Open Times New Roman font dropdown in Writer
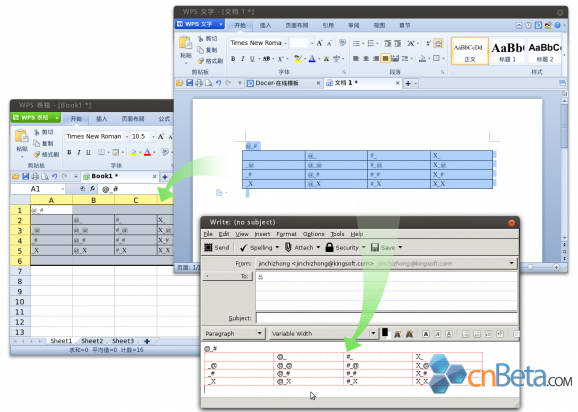 (286, 43)
